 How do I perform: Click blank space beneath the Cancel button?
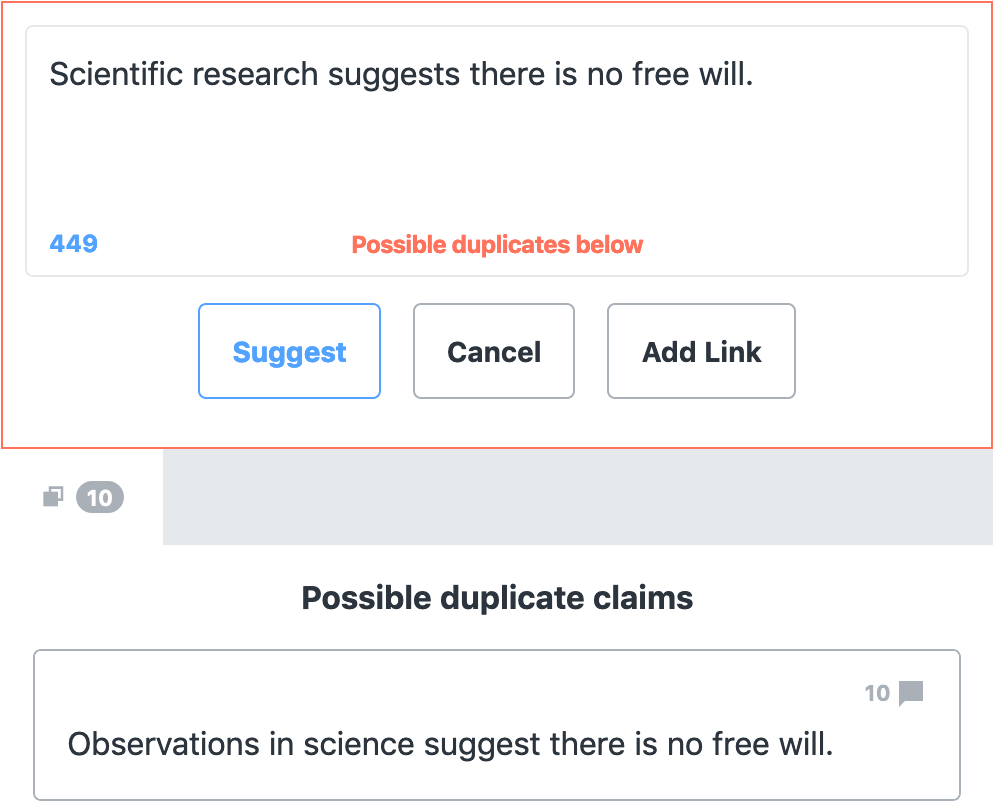(494, 423)
